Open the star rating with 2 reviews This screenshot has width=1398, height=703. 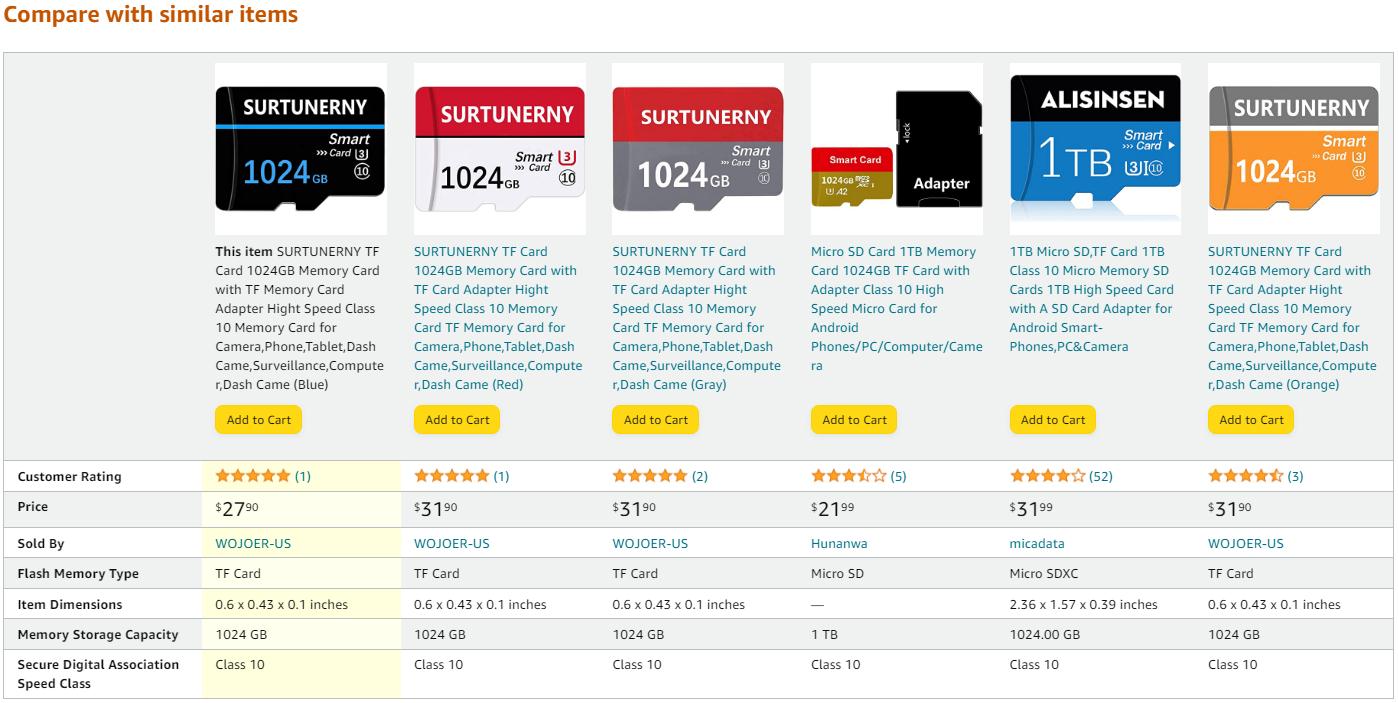coord(650,476)
